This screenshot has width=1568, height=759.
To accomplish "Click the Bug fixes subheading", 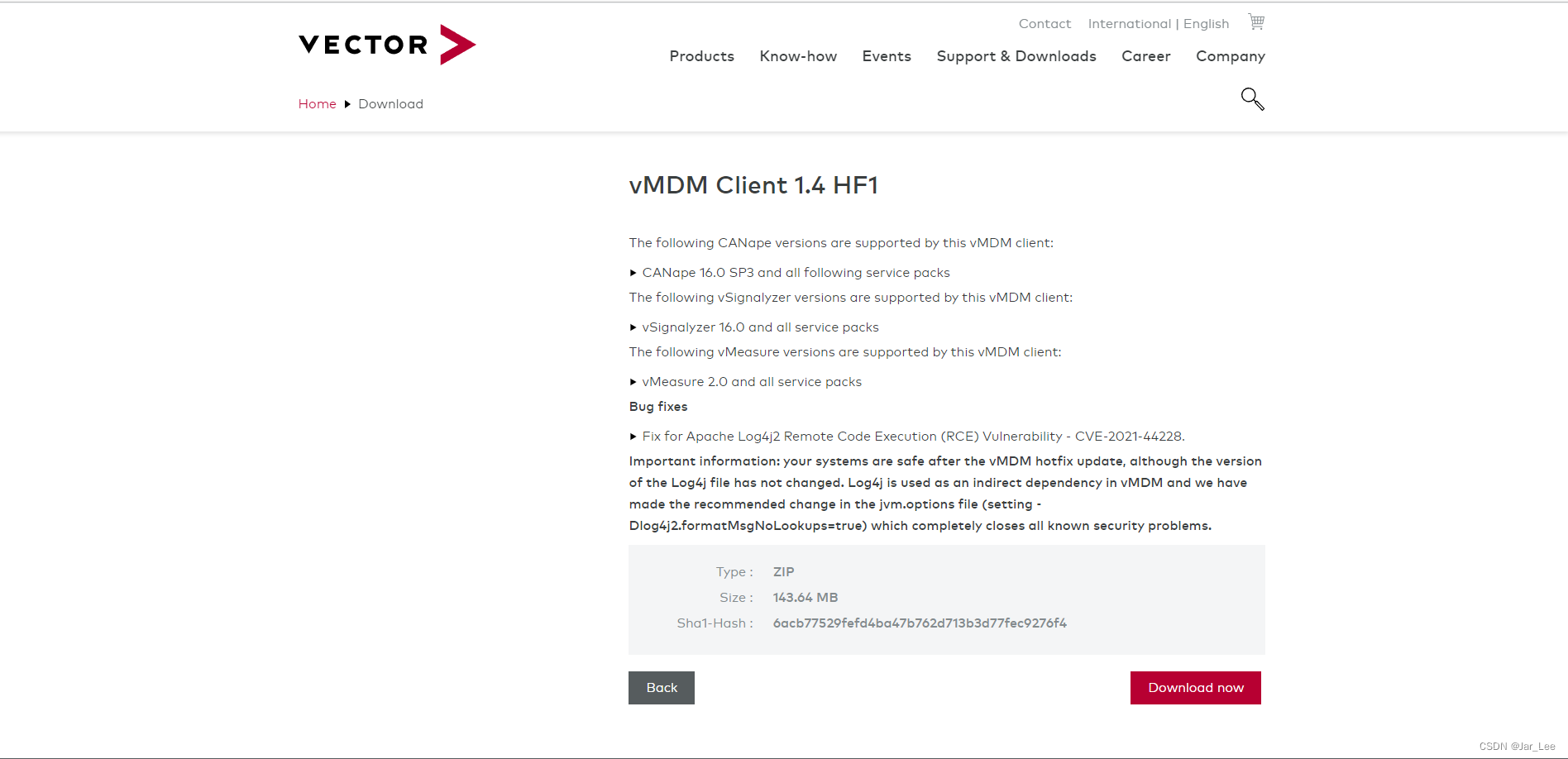I will (x=658, y=407).
